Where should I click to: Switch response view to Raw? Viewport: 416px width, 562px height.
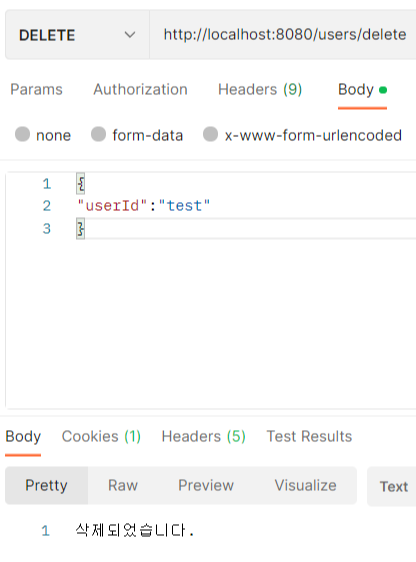click(123, 486)
